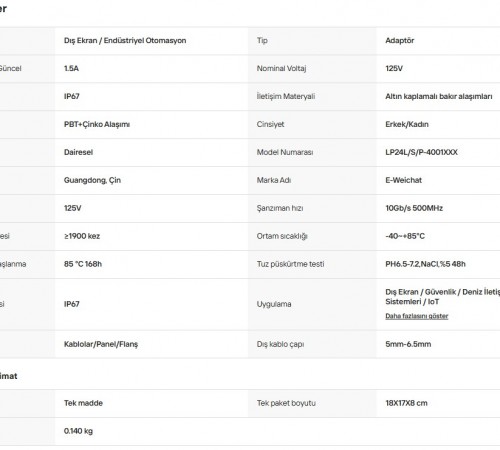This screenshot has height=450, width=500.
Task: Select the 'PH6.5-7.2,NaCl,%5 48h' value
Action: tap(425, 264)
